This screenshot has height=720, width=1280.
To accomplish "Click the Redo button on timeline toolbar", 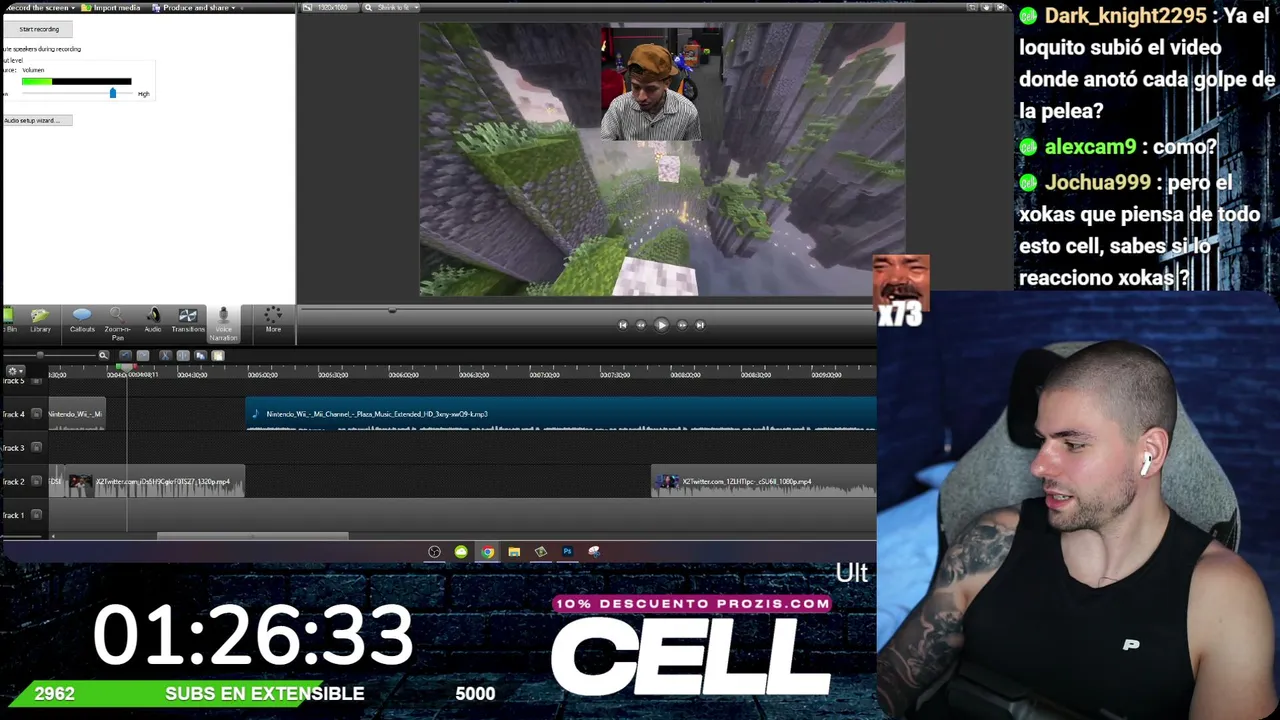I will (x=143, y=355).
